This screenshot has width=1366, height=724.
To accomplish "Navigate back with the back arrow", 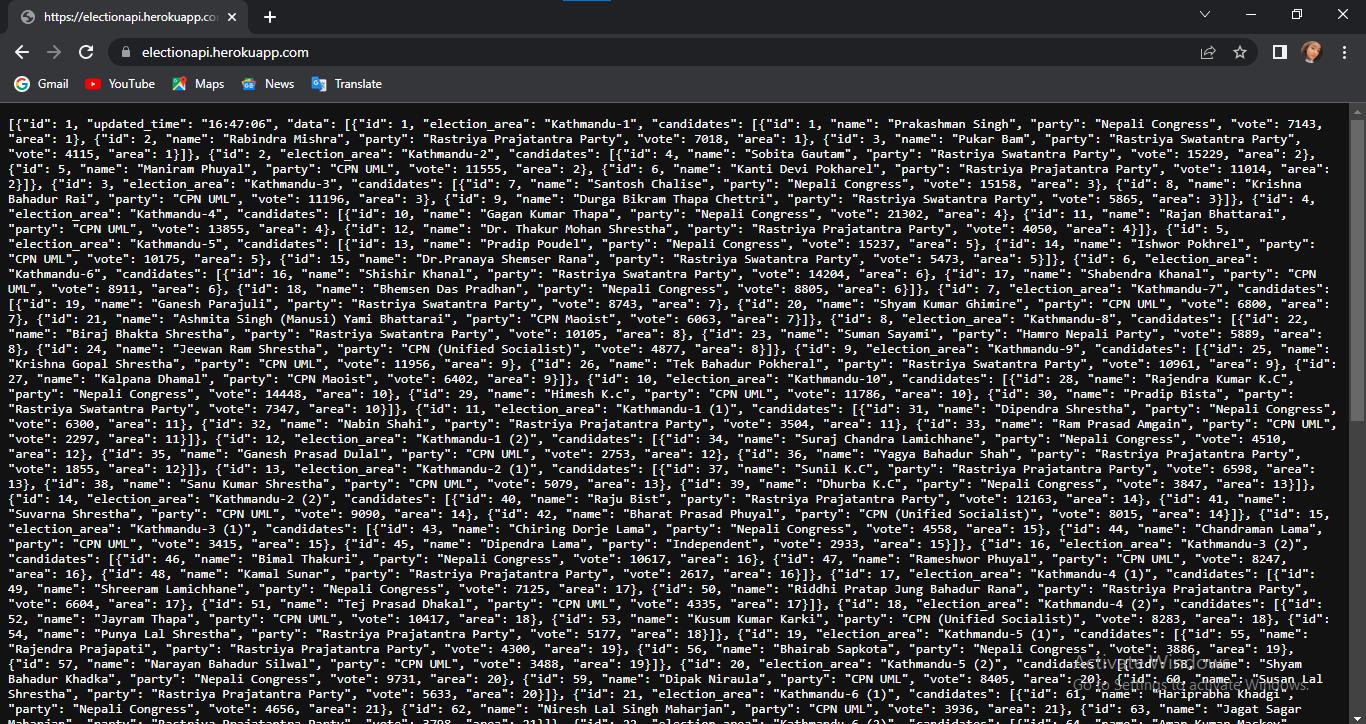I will click(x=22, y=52).
